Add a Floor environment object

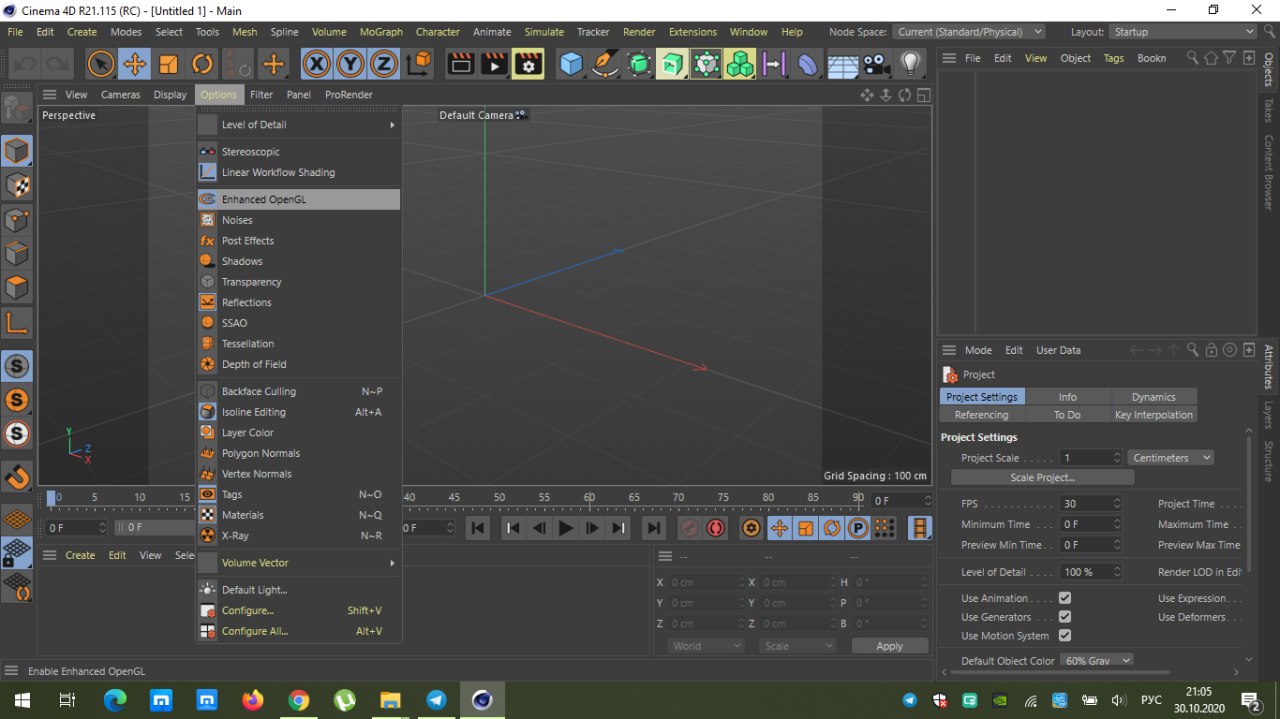tap(842, 65)
